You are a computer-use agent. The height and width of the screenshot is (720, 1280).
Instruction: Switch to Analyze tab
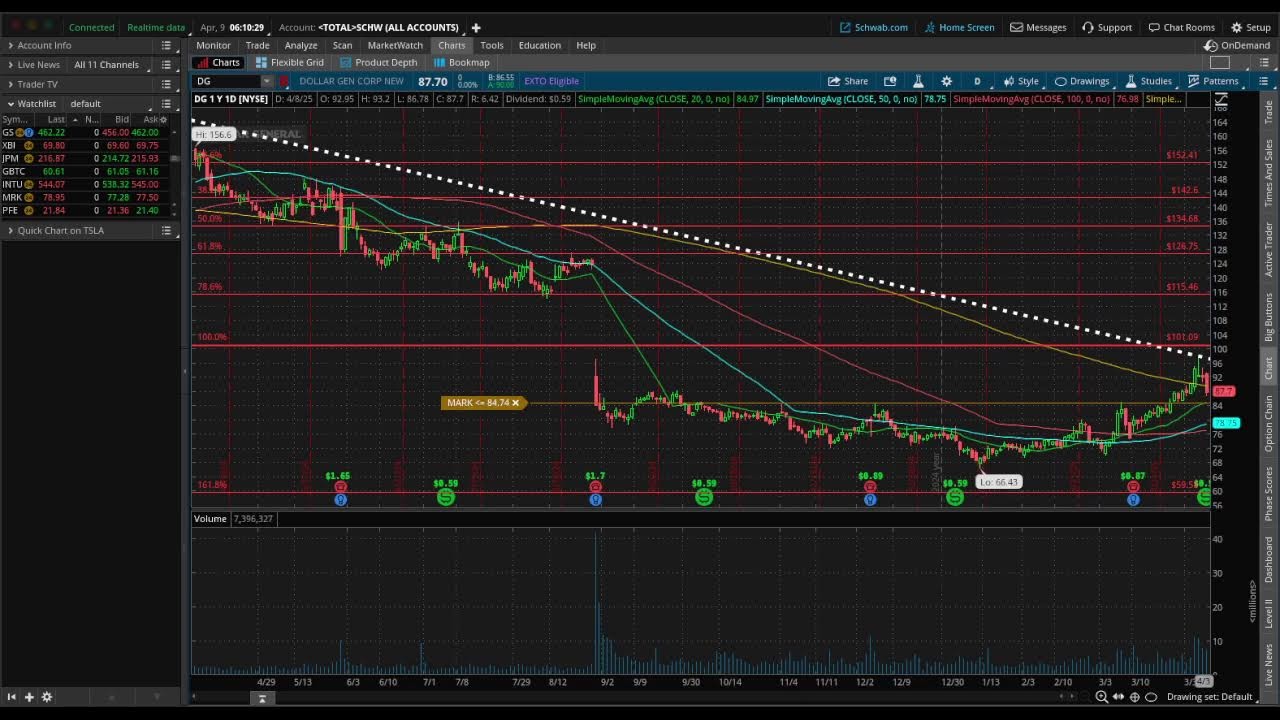[x=300, y=45]
